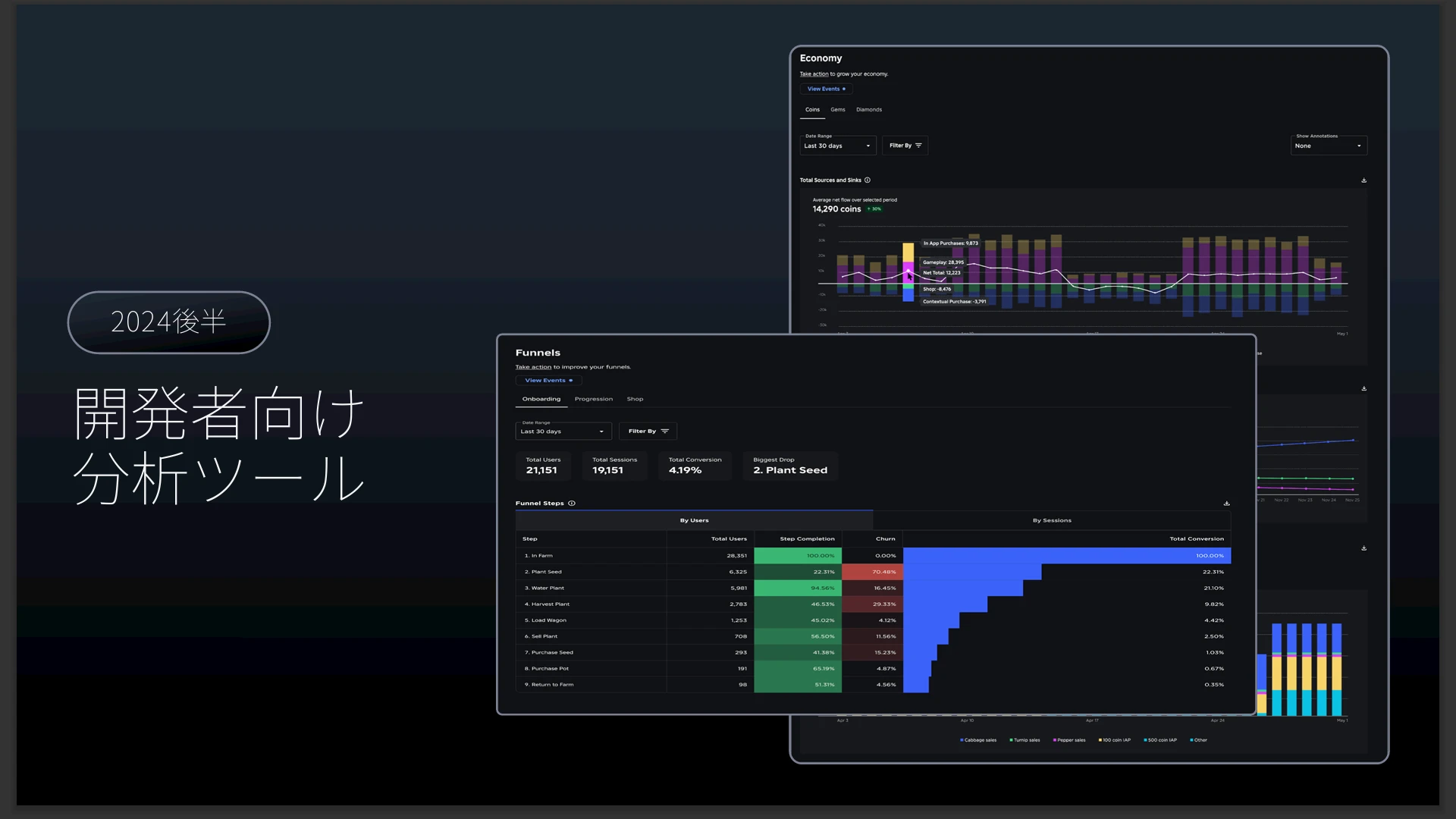The width and height of the screenshot is (1456, 819).
Task: Click the filter icon in Economy Filter By
Action: (x=918, y=146)
